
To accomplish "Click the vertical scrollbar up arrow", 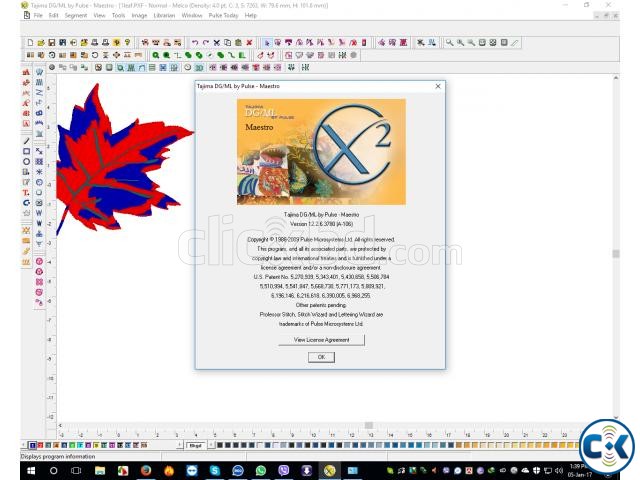I will point(616,78).
